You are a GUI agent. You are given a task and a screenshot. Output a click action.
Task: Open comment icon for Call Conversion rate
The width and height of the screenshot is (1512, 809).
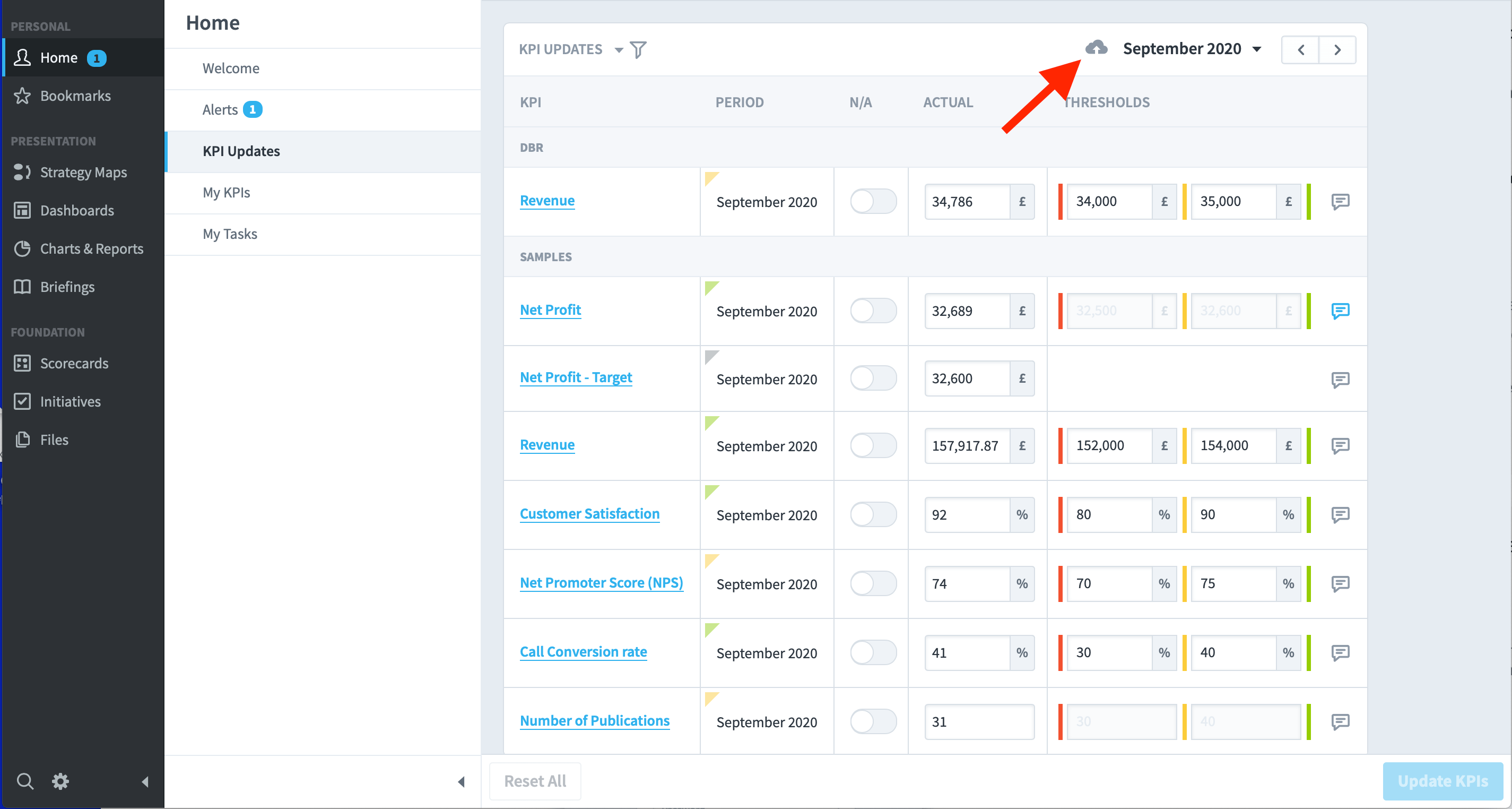tap(1340, 653)
